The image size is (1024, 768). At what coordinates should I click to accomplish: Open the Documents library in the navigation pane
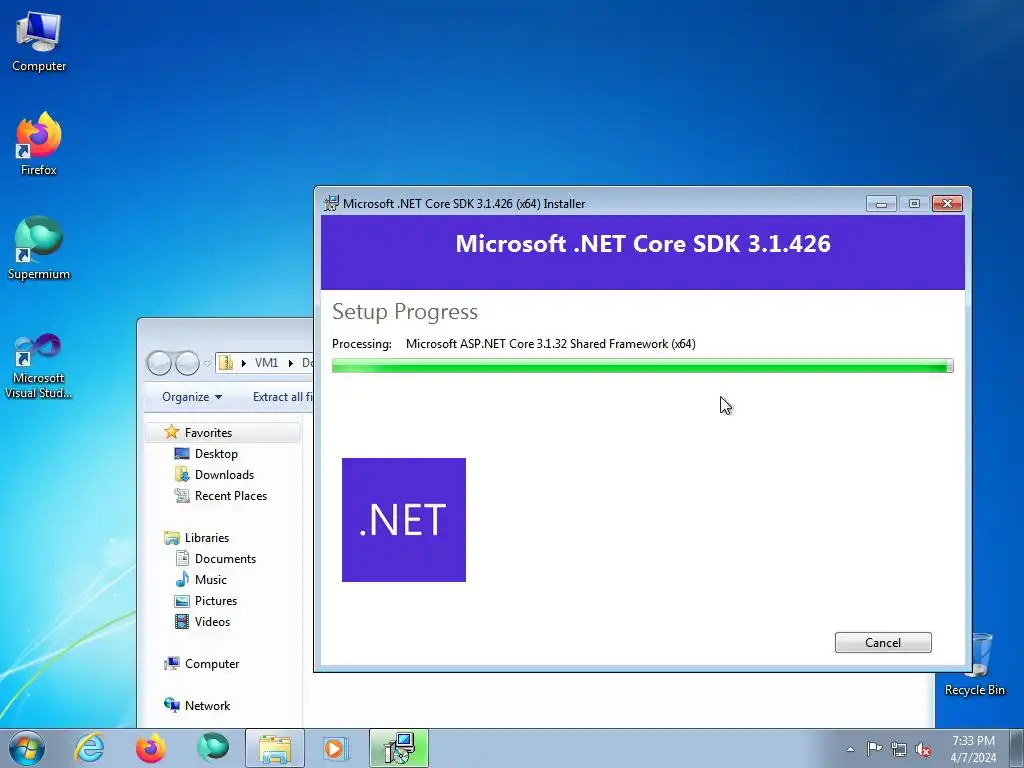[x=225, y=559]
